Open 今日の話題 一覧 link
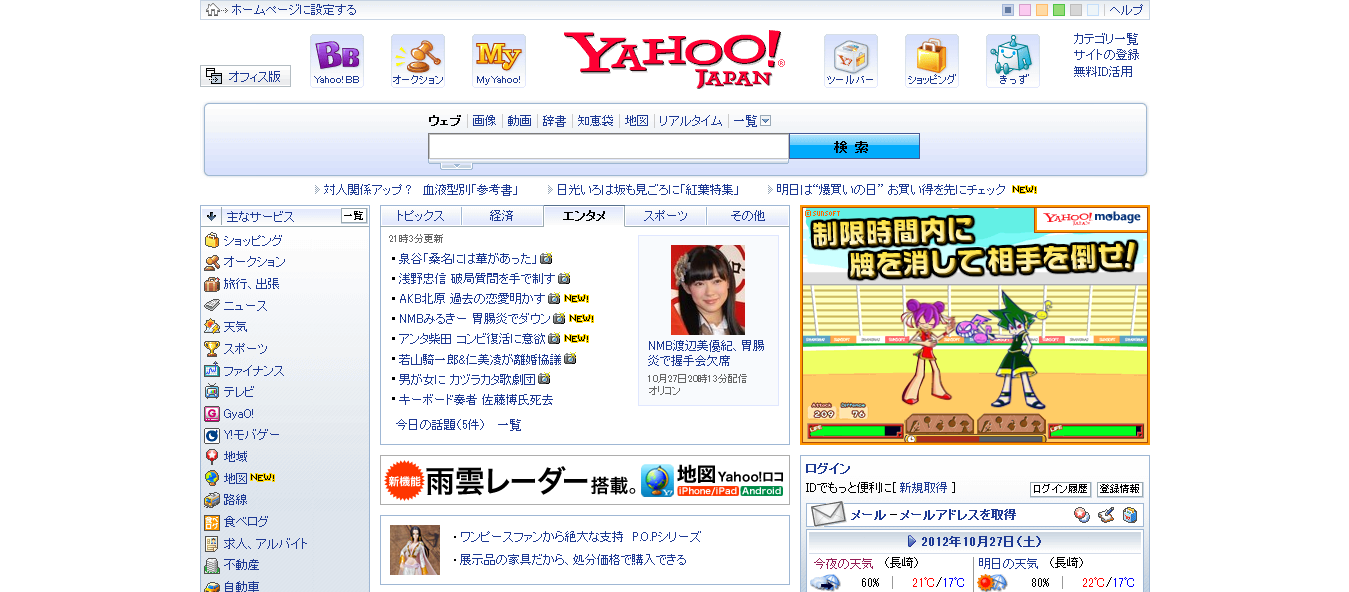The height and width of the screenshot is (592, 1349). (x=509, y=425)
